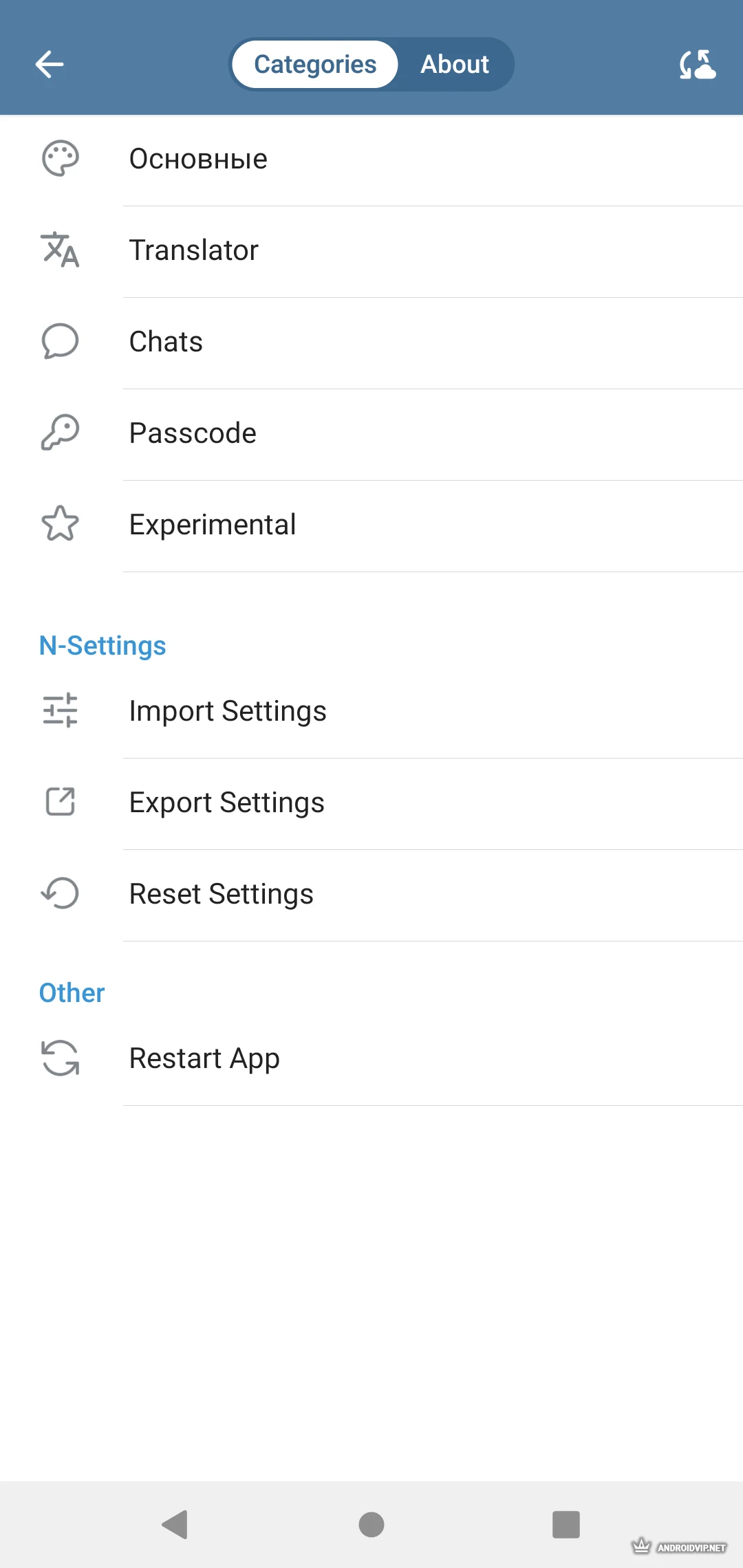Tap the key icon for Passcode
Viewport: 743px width, 1568px height.
[x=61, y=433]
